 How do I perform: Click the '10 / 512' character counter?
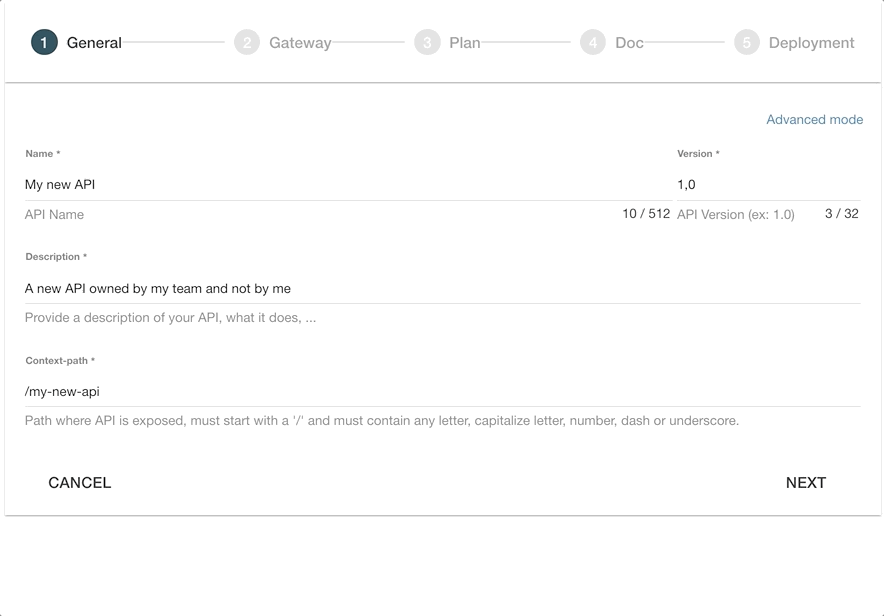pos(646,214)
